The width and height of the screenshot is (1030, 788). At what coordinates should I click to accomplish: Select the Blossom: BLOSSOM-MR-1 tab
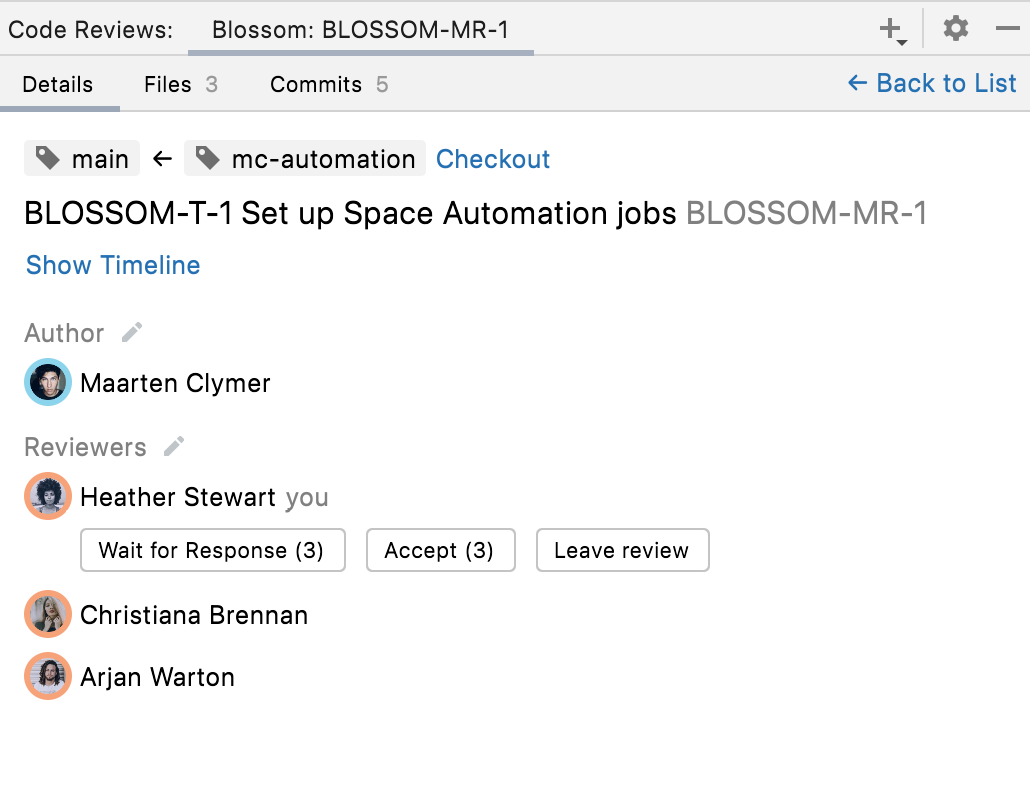click(x=360, y=30)
